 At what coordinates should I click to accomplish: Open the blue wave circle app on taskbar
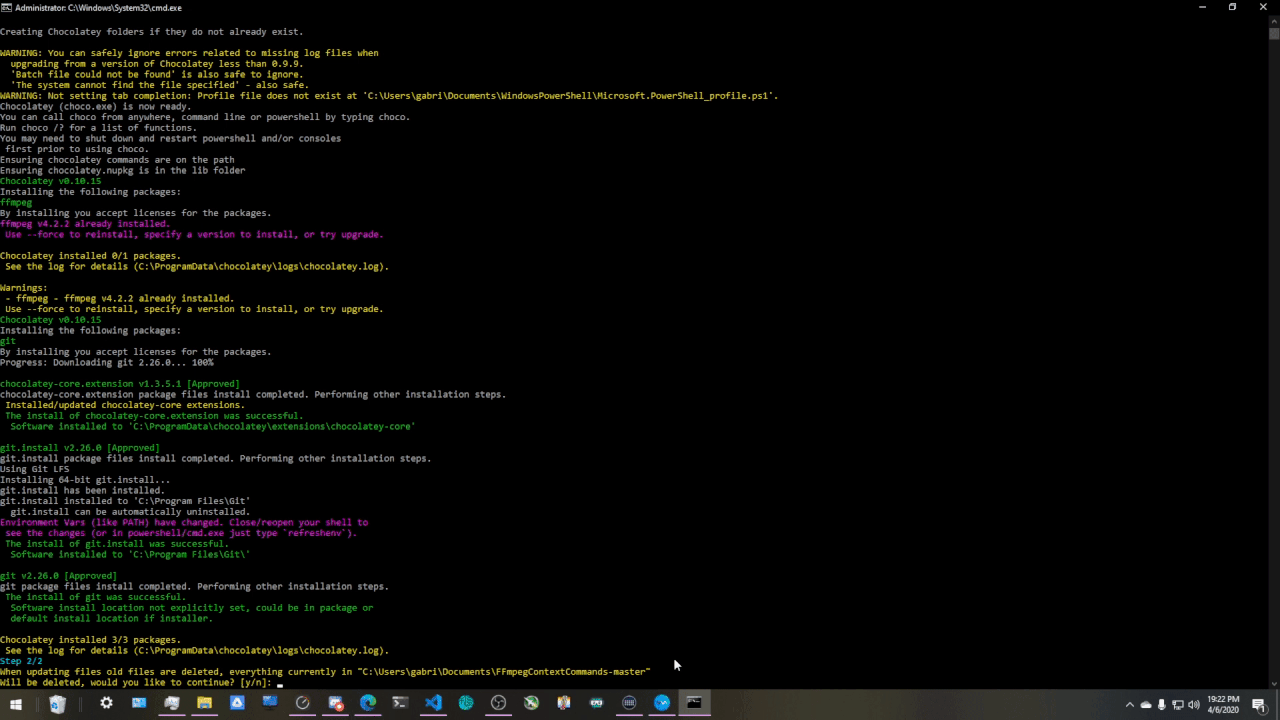pos(662,703)
